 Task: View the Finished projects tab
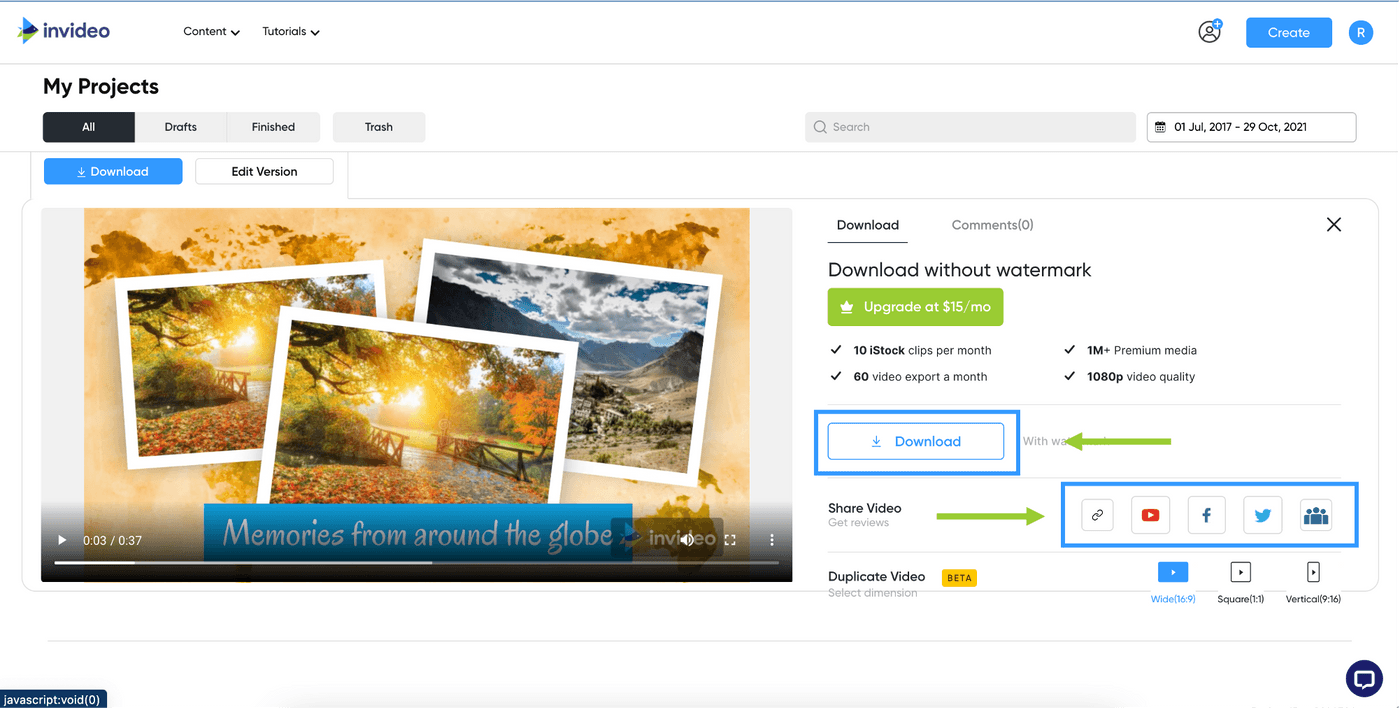(273, 127)
